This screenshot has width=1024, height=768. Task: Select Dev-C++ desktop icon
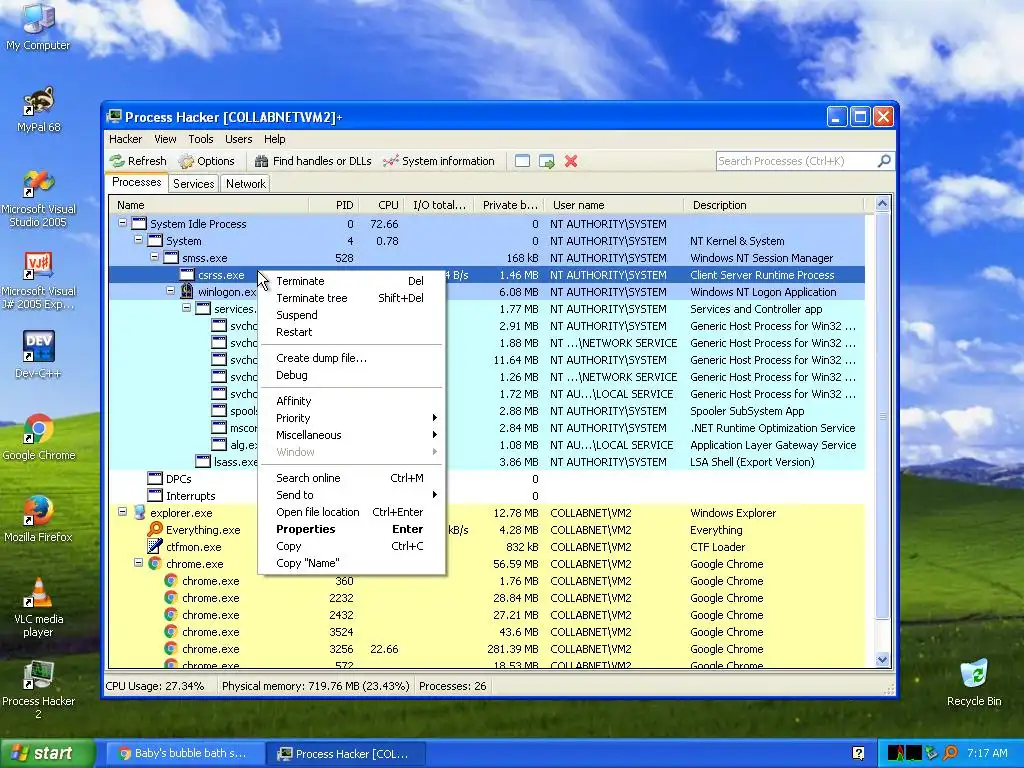39,355
